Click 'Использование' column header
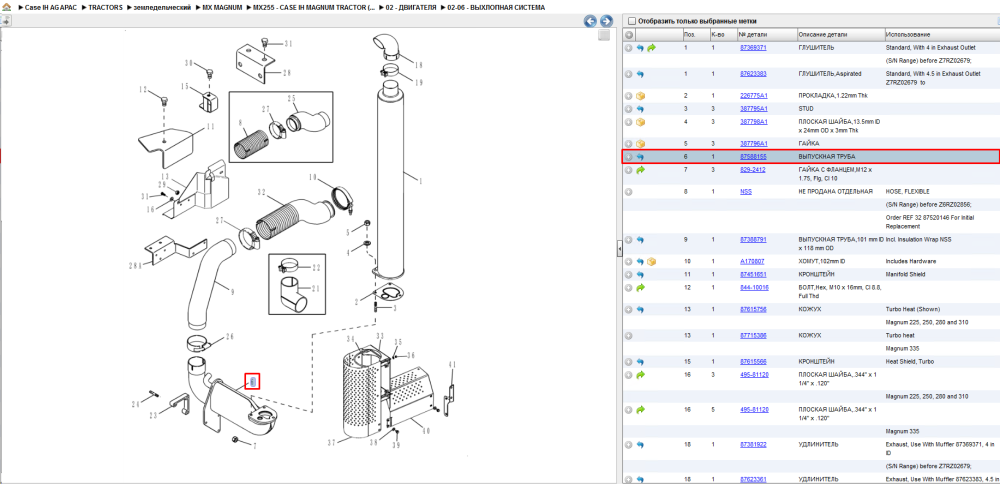 (x=941, y=34)
